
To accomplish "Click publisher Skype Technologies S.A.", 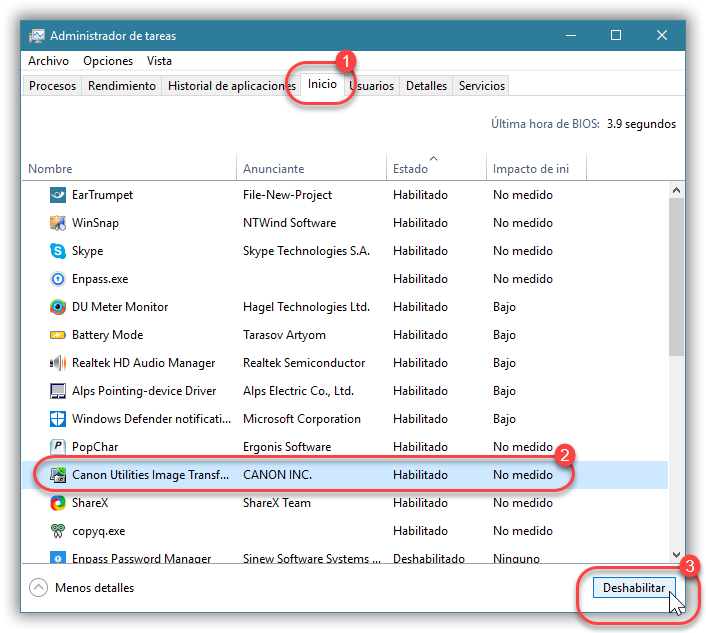I will pyautogui.click(x=306, y=251).
